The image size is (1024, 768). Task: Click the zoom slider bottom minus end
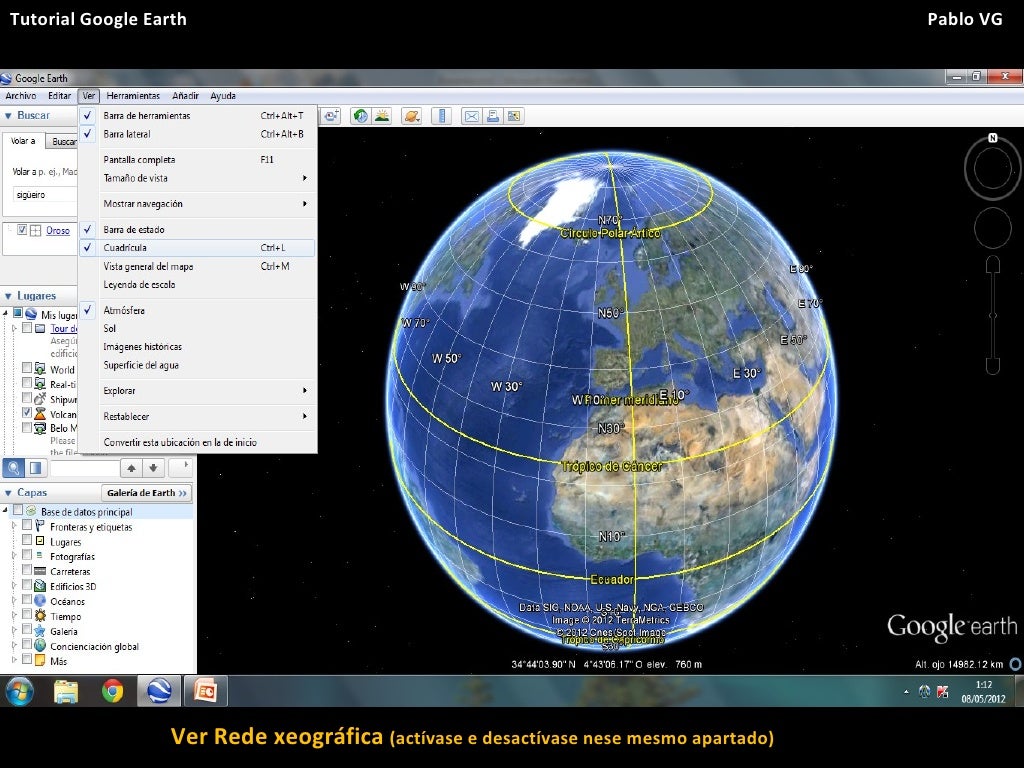[993, 366]
